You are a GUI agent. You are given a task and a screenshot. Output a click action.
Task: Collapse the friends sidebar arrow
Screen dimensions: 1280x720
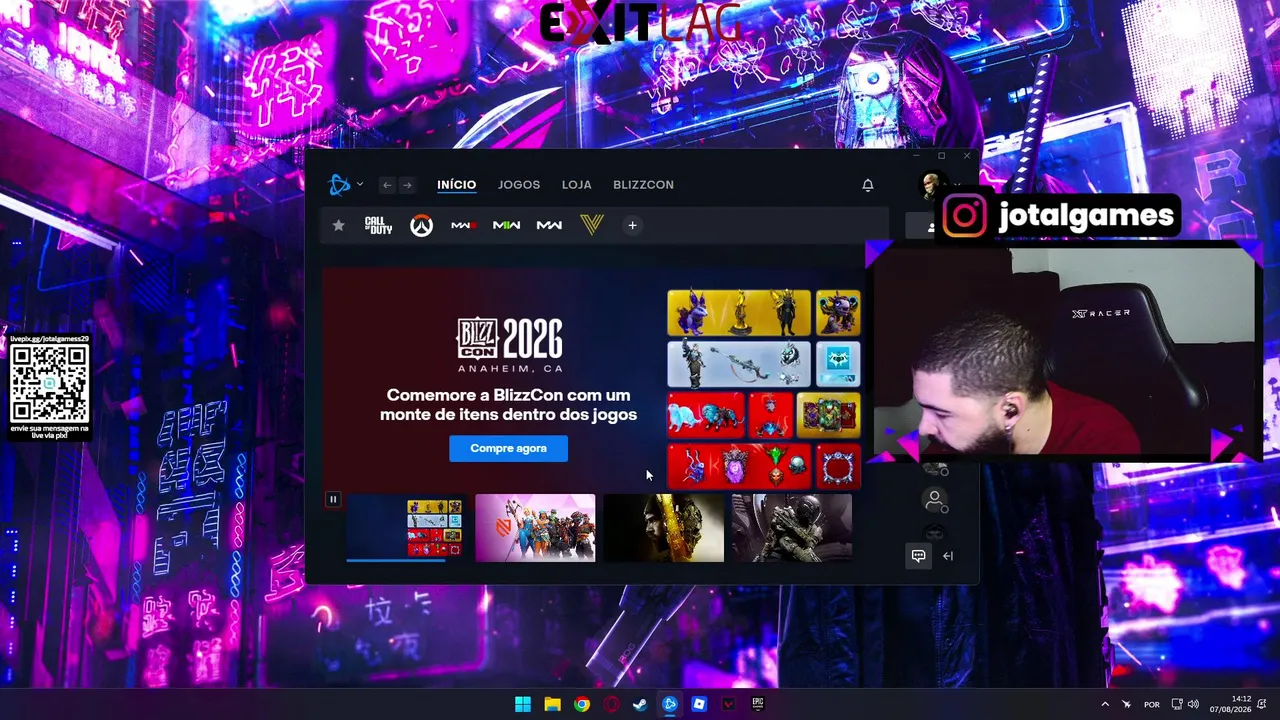coord(948,556)
